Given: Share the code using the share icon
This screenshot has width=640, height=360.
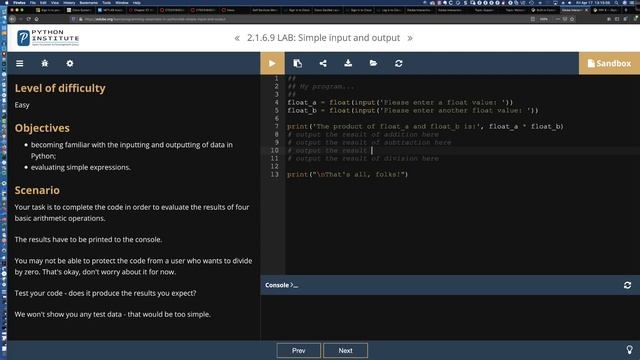Looking at the screenshot, I should pyautogui.click(x=323, y=63).
